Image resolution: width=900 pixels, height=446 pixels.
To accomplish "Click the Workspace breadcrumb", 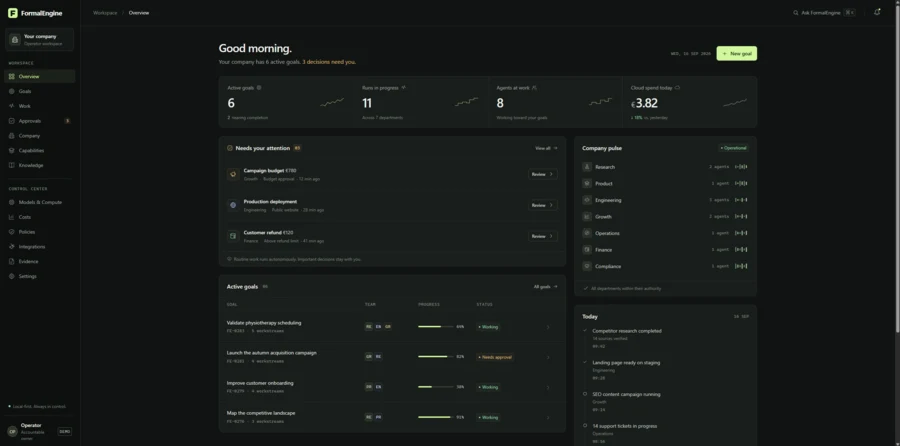I will coord(105,13).
